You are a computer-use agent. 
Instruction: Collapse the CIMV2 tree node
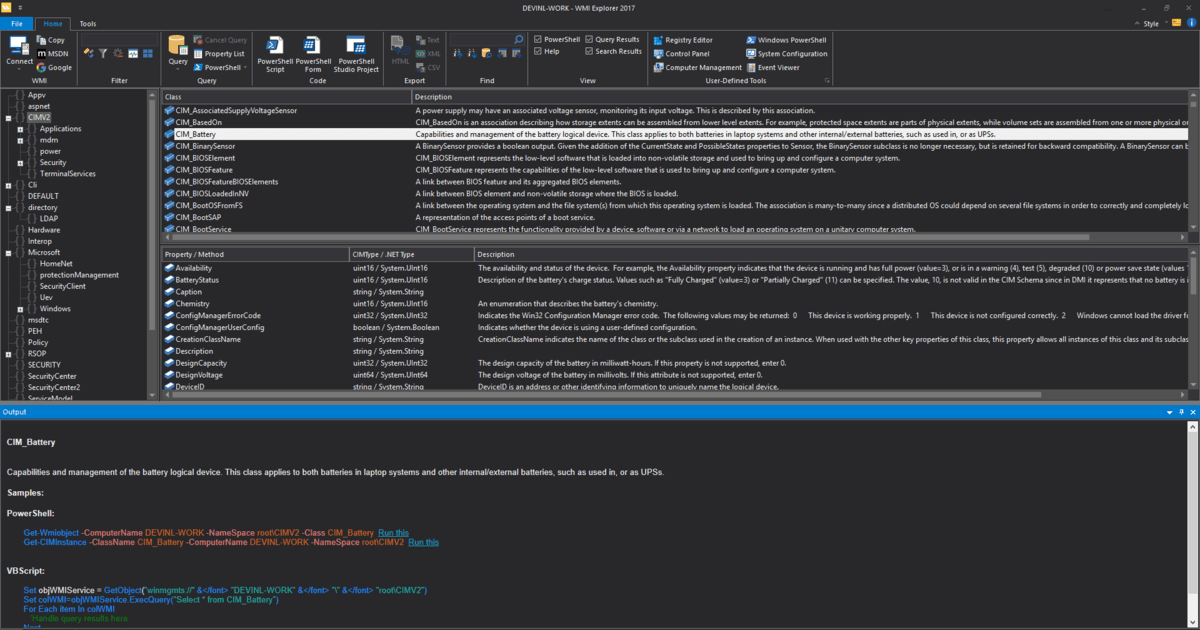point(7,116)
